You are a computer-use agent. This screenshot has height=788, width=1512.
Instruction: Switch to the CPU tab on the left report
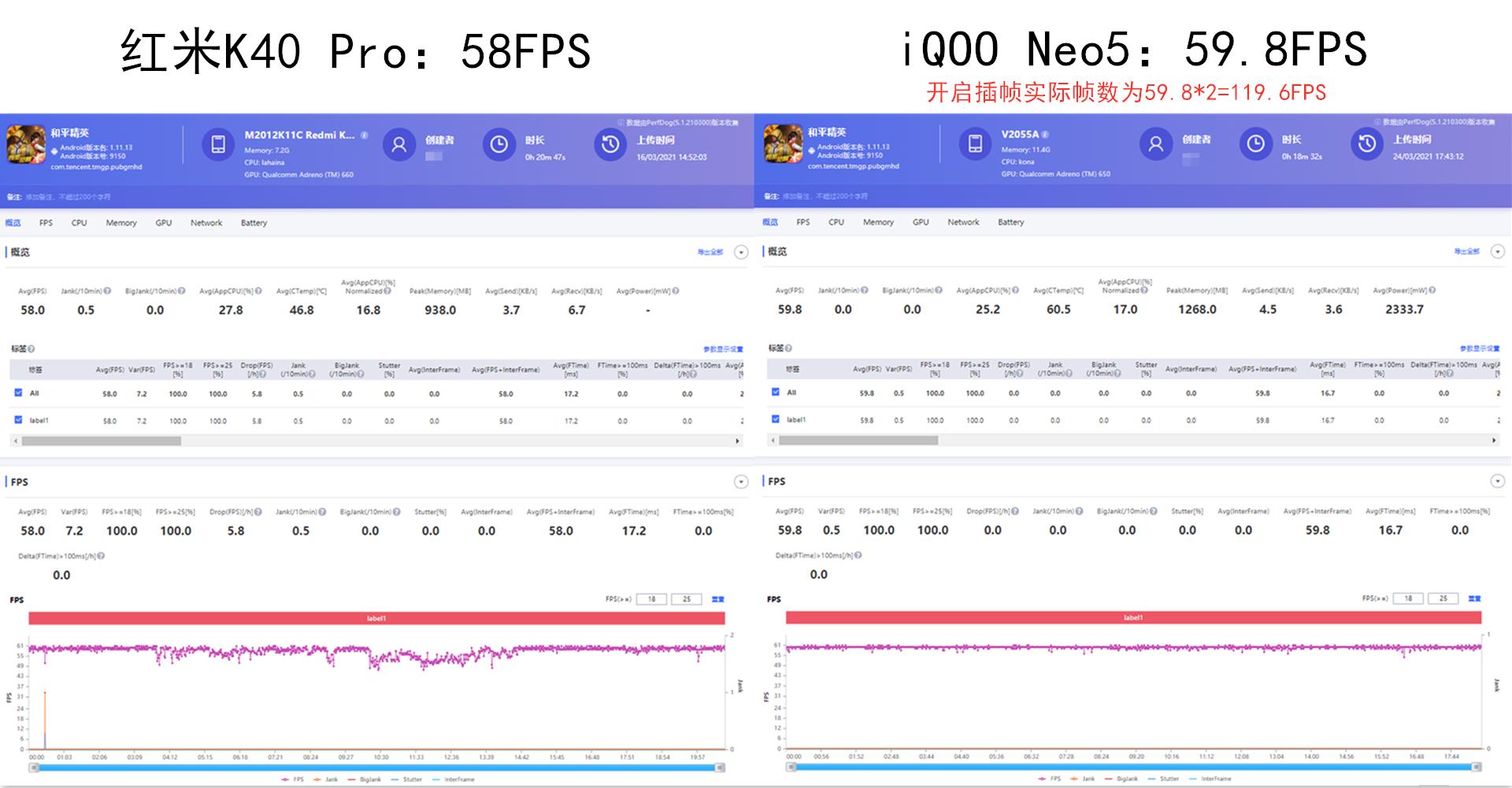[x=78, y=223]
